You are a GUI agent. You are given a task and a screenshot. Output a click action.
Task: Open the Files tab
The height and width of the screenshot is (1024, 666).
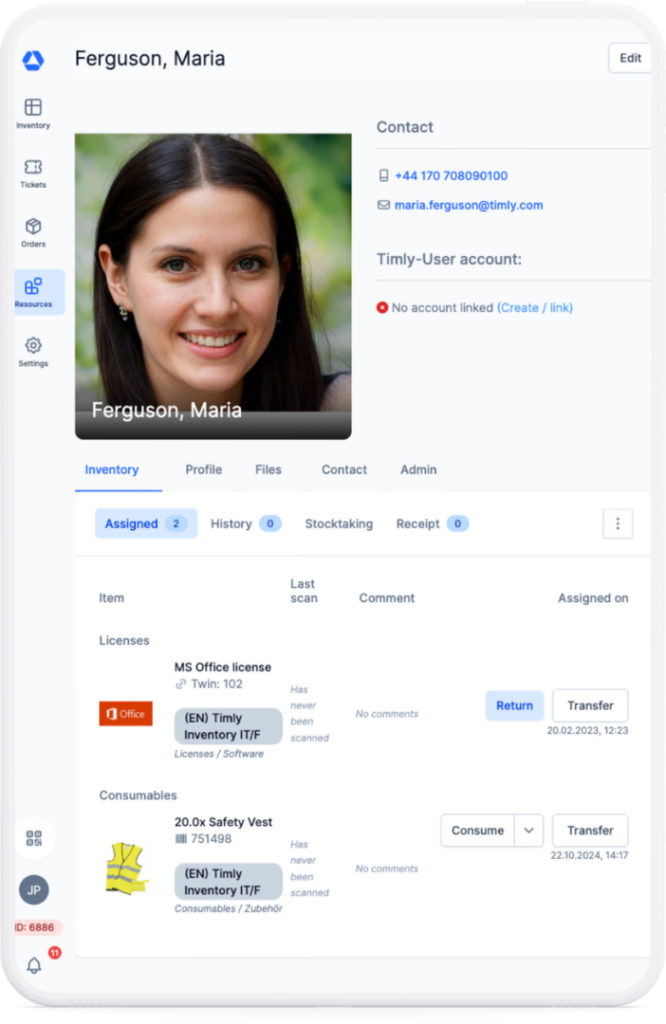tap(268, 469)
